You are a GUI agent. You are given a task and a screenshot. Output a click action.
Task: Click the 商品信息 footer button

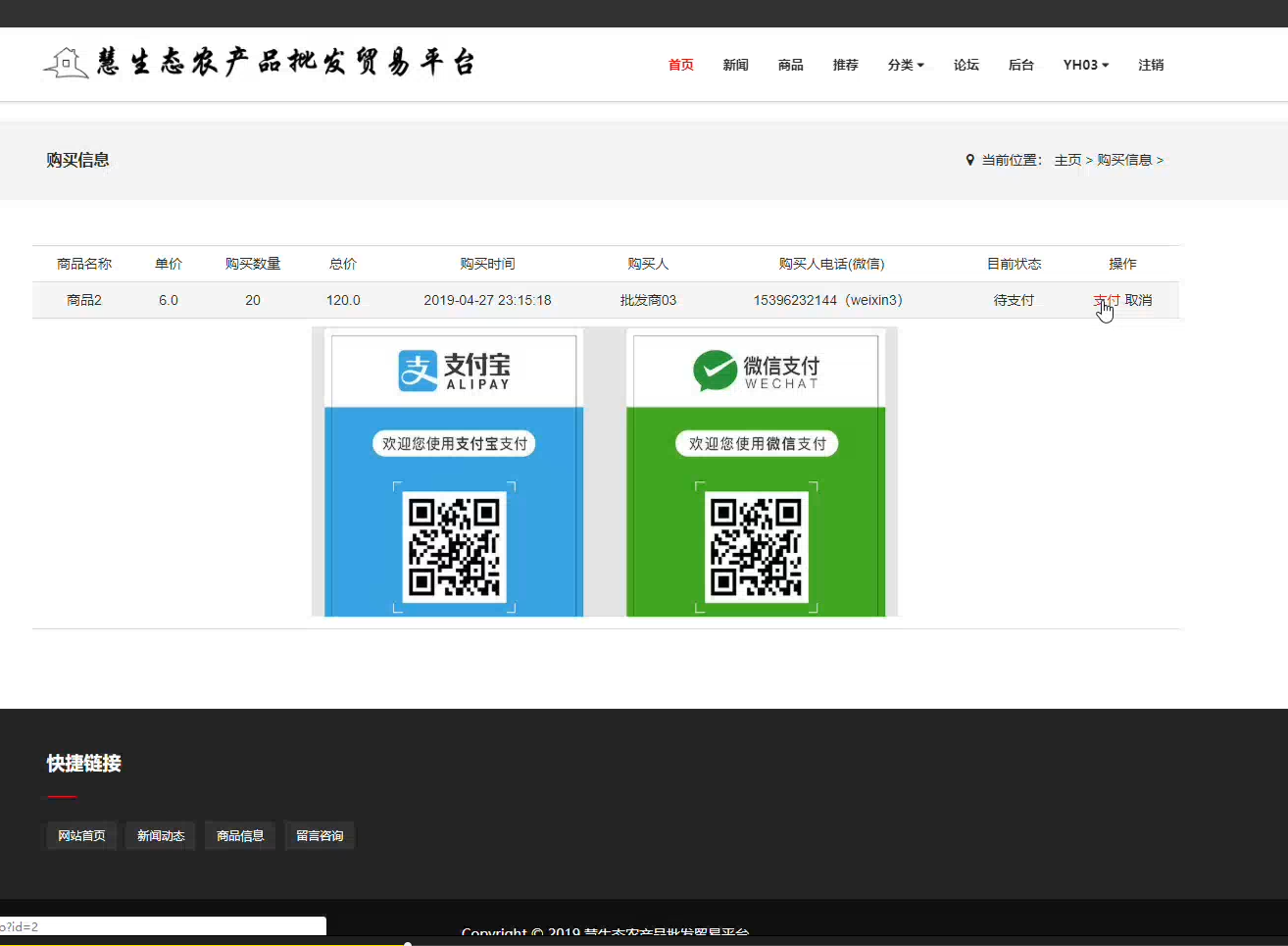coord(239,835)
